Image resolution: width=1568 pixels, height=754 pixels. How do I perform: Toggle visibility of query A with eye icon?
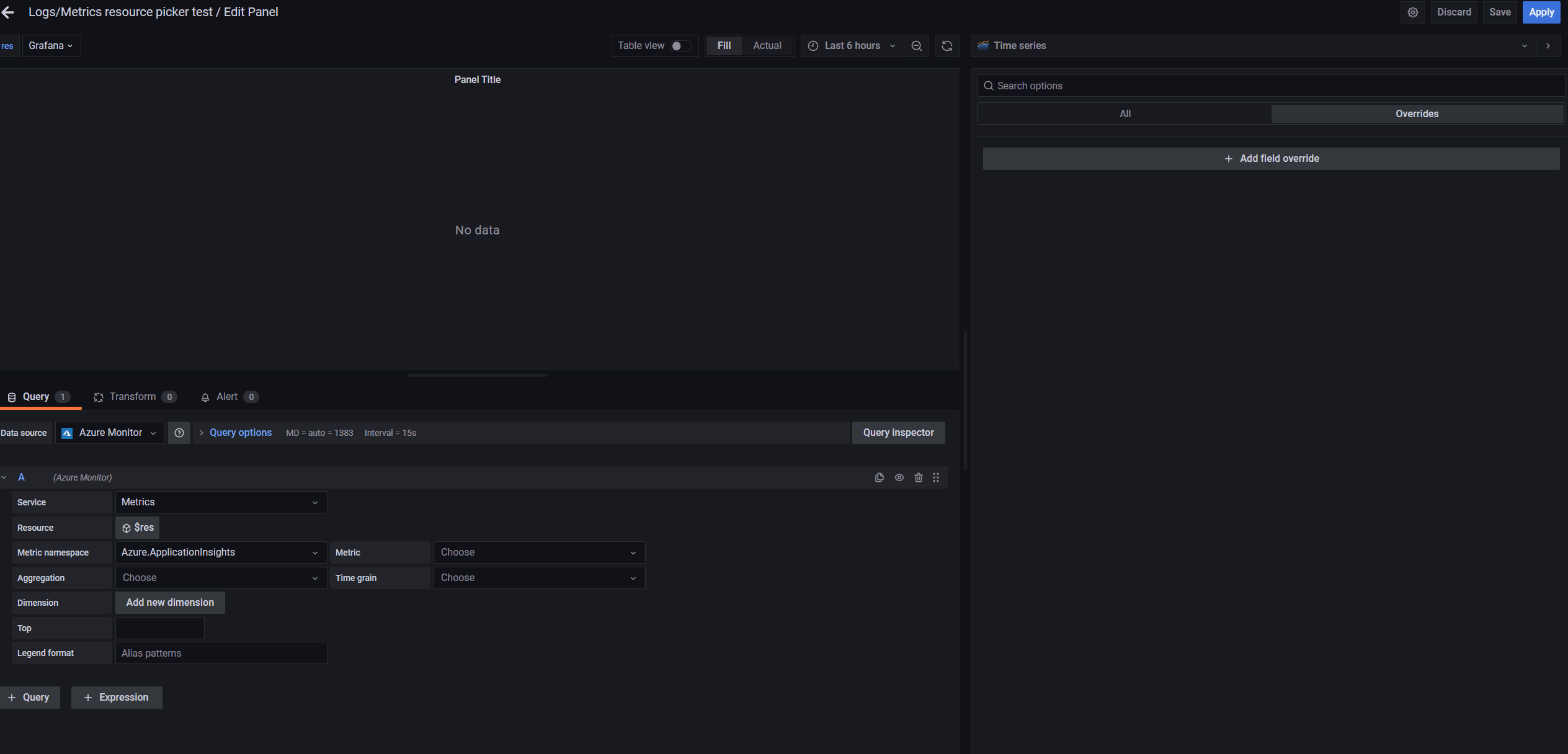coord(899,477)
